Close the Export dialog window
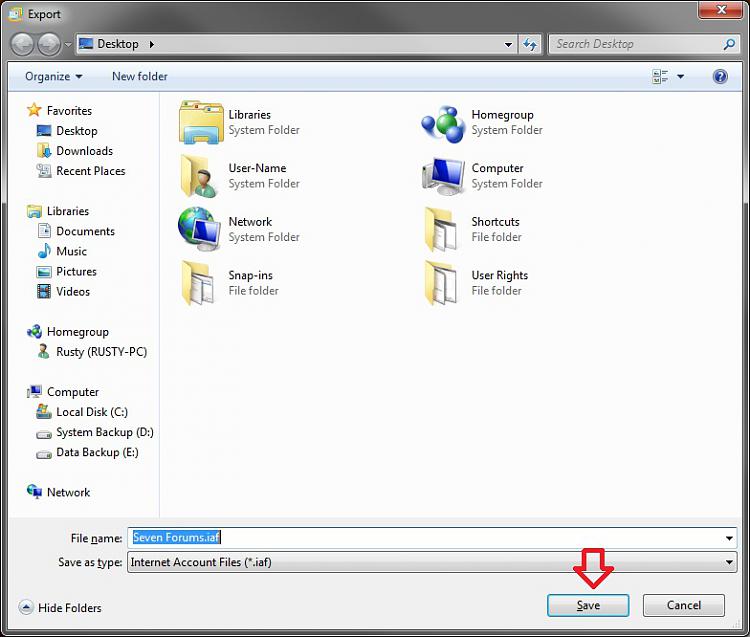The width and height of the screenshot is (750, 637). click(720, 10)
